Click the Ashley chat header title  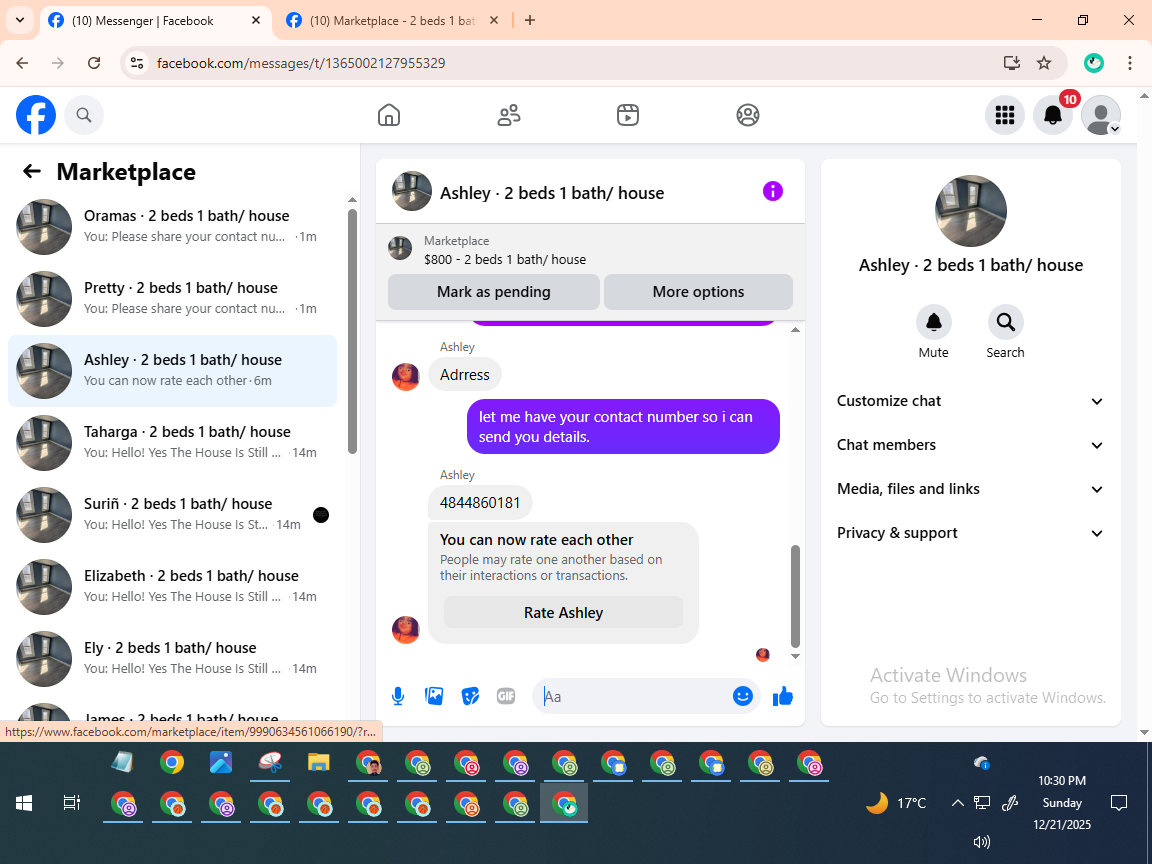click(x=552, y=192)
